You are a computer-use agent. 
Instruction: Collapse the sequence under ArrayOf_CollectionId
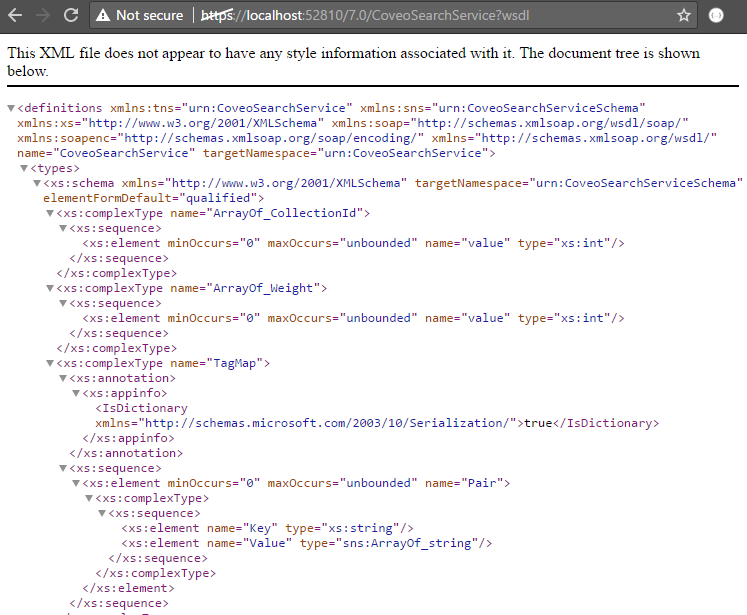pos(62,228)
